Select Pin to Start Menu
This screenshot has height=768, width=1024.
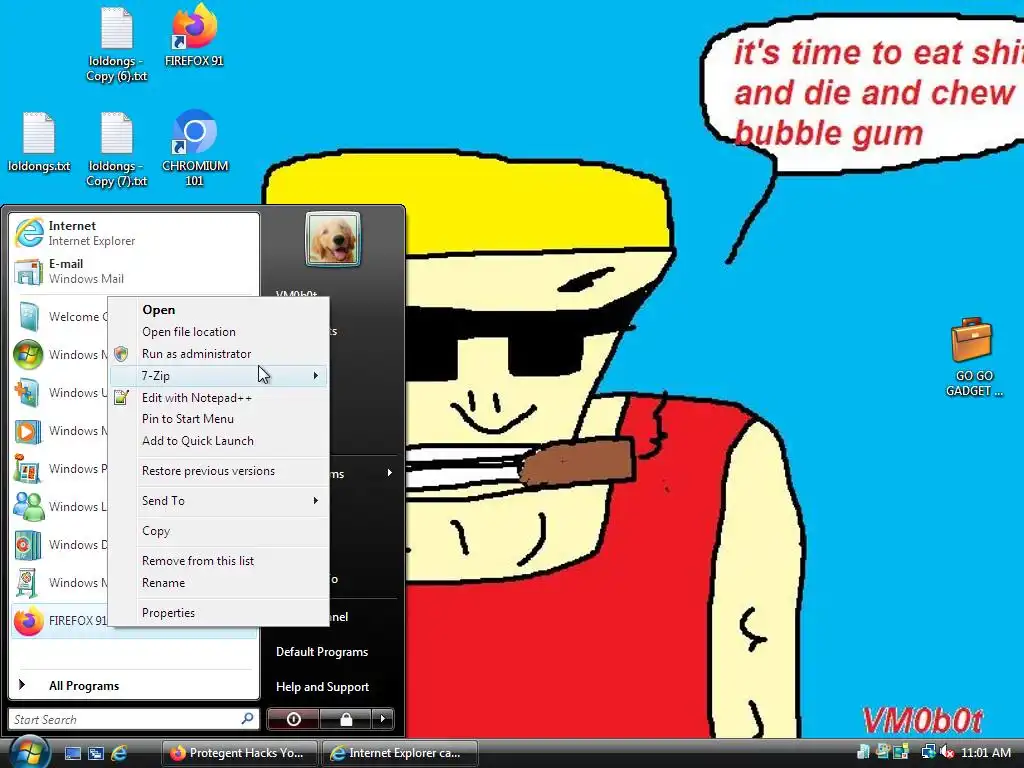(219, 419)
